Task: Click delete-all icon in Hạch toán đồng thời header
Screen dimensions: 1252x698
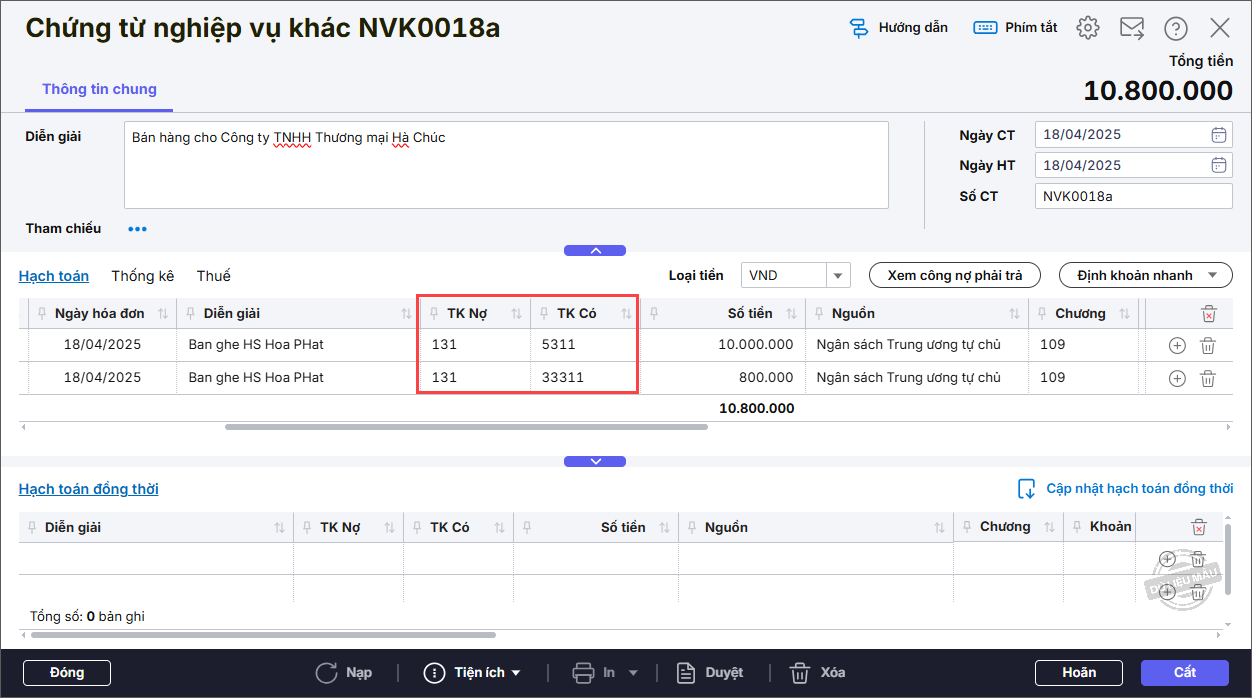Action: tap(1198, 527)
